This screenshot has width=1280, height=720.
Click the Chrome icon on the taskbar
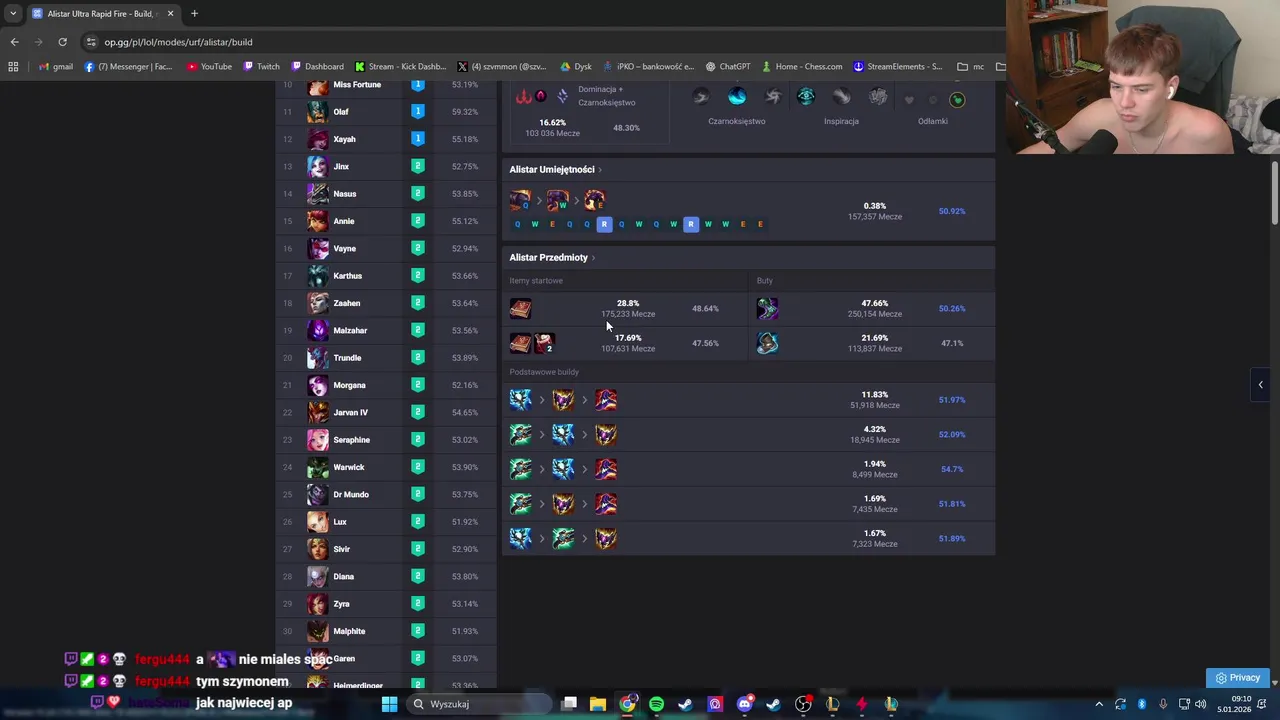pos(627,704)
